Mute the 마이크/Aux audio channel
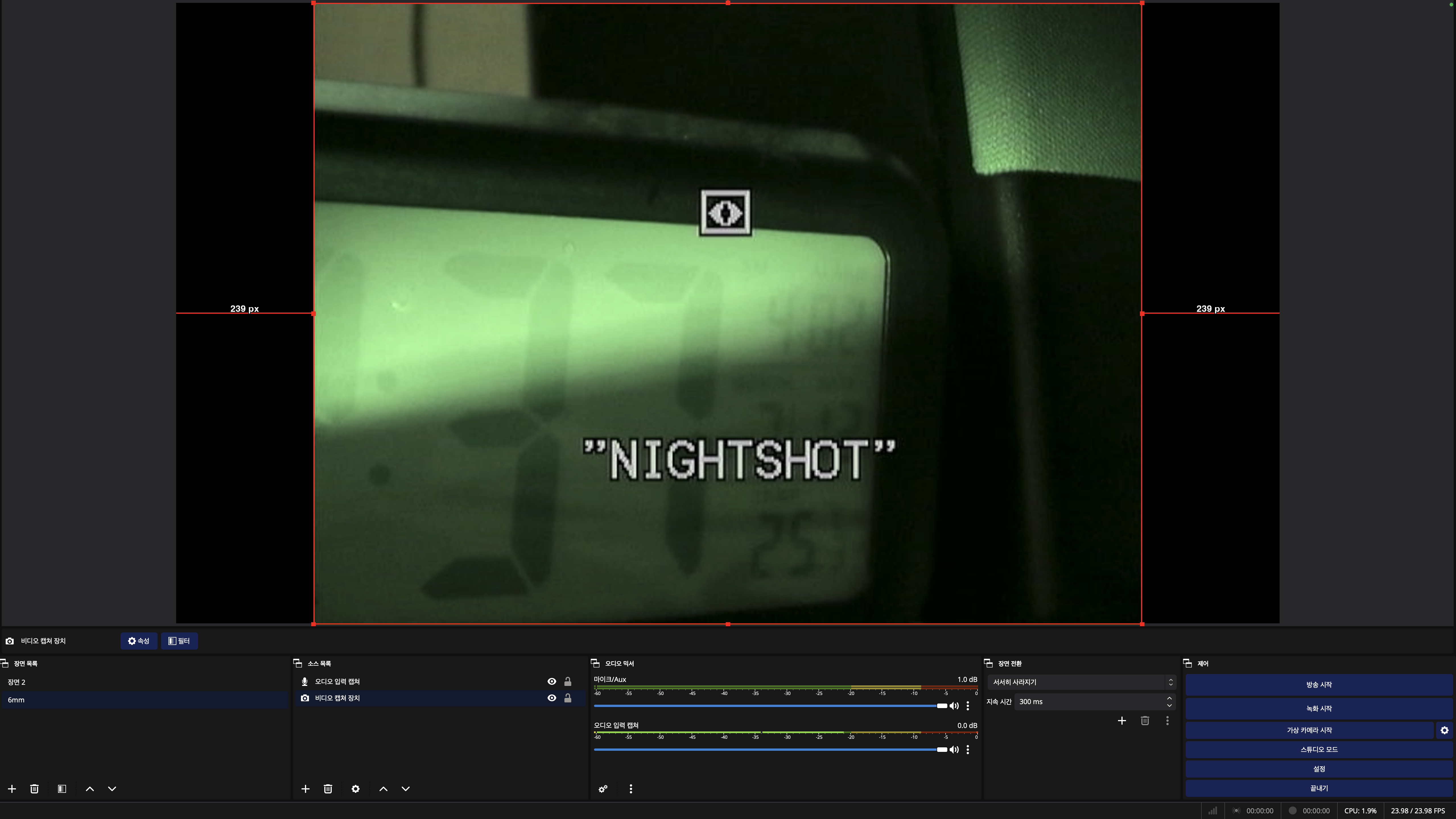The width and height of the screenshot is (1456, 819). point(954,706)
